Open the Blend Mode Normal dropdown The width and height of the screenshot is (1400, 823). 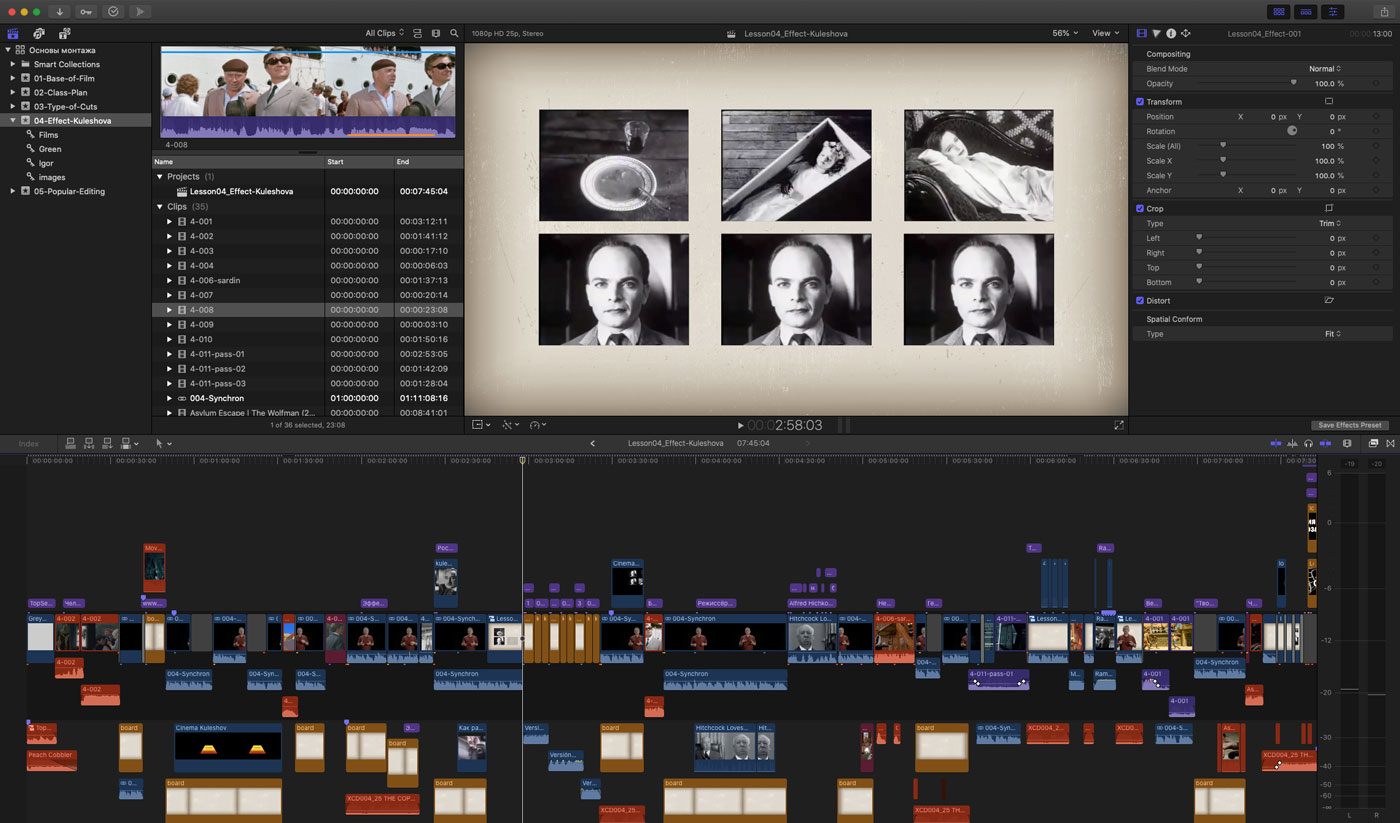(x=1325, y=69)
